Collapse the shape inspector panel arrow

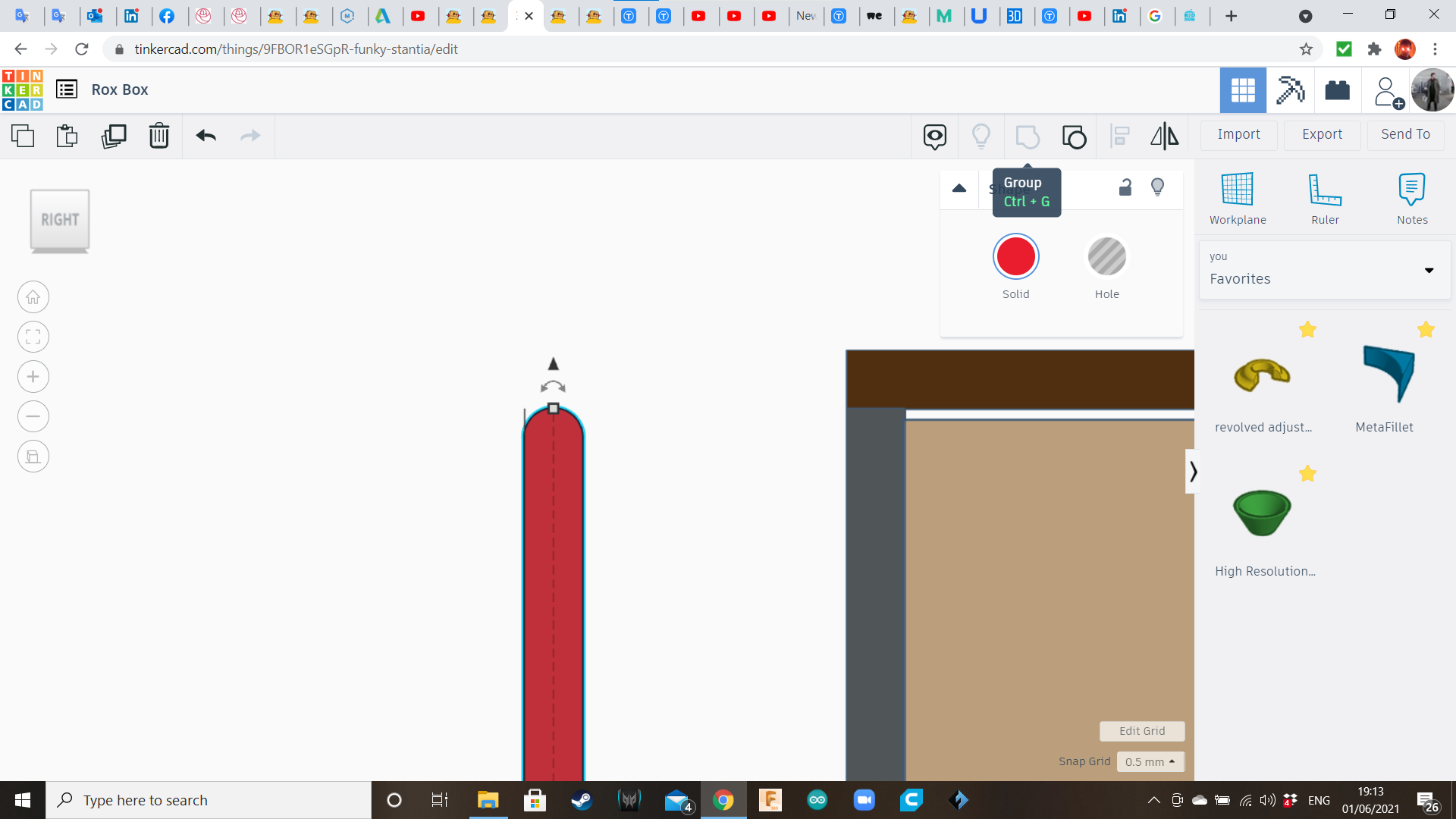coord(959,188)
